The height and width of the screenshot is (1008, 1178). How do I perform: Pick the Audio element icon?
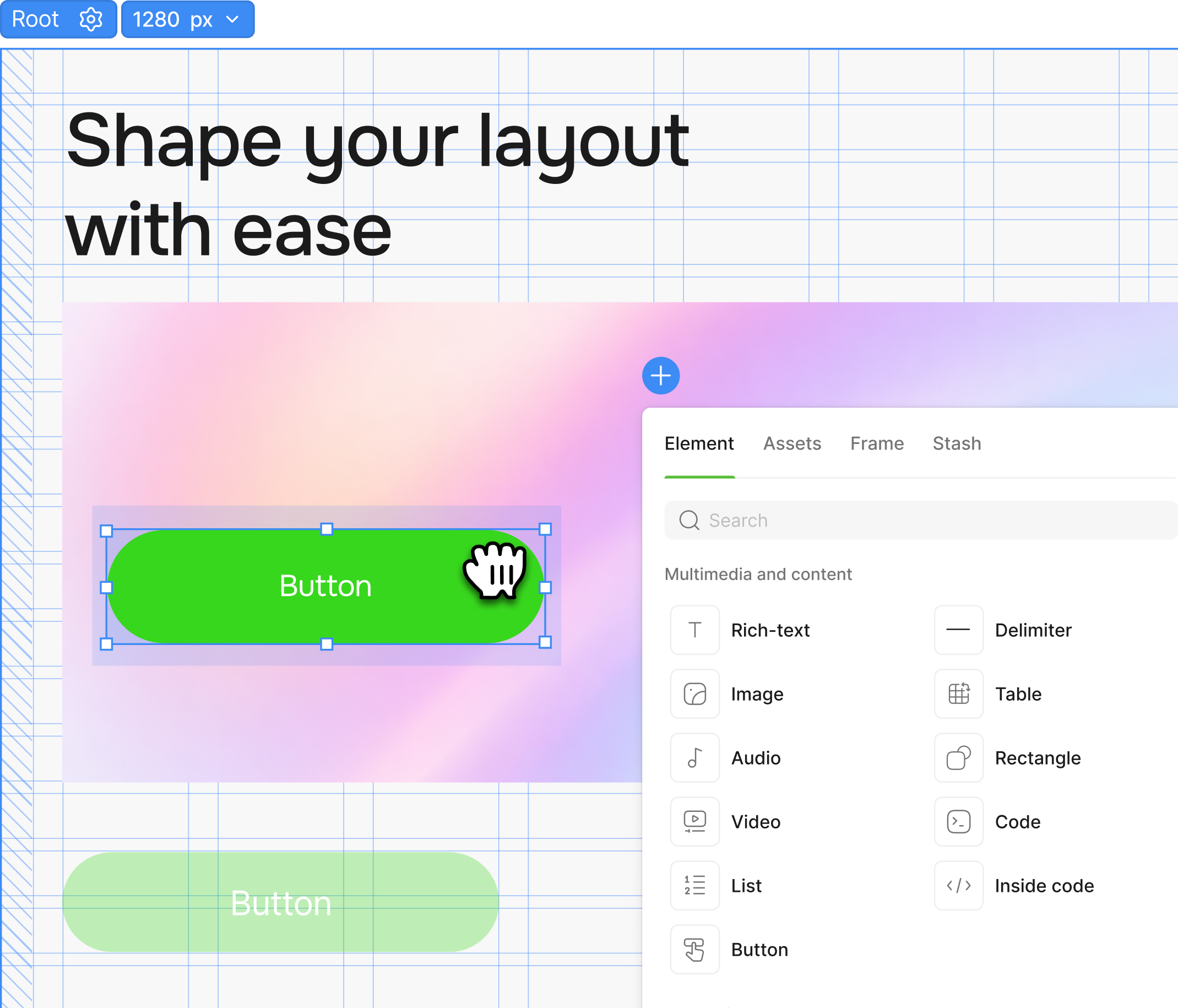(695, 758)
